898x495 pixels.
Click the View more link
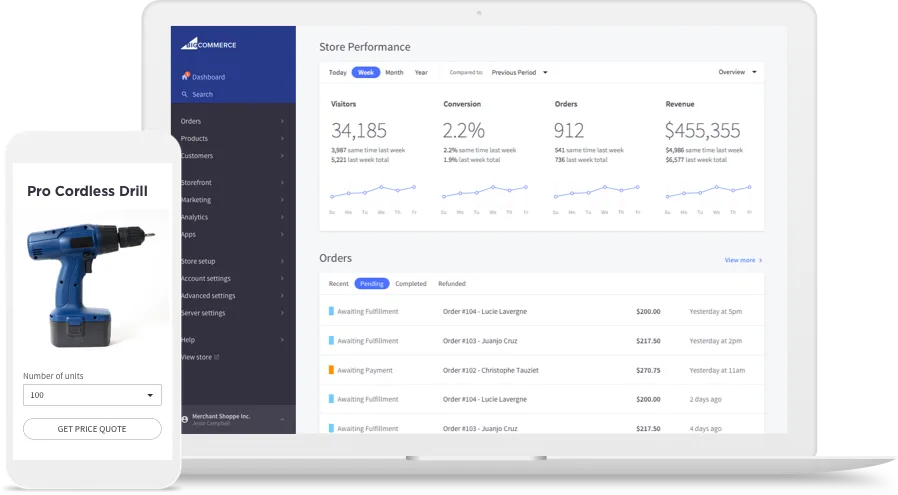coord(743,260)
